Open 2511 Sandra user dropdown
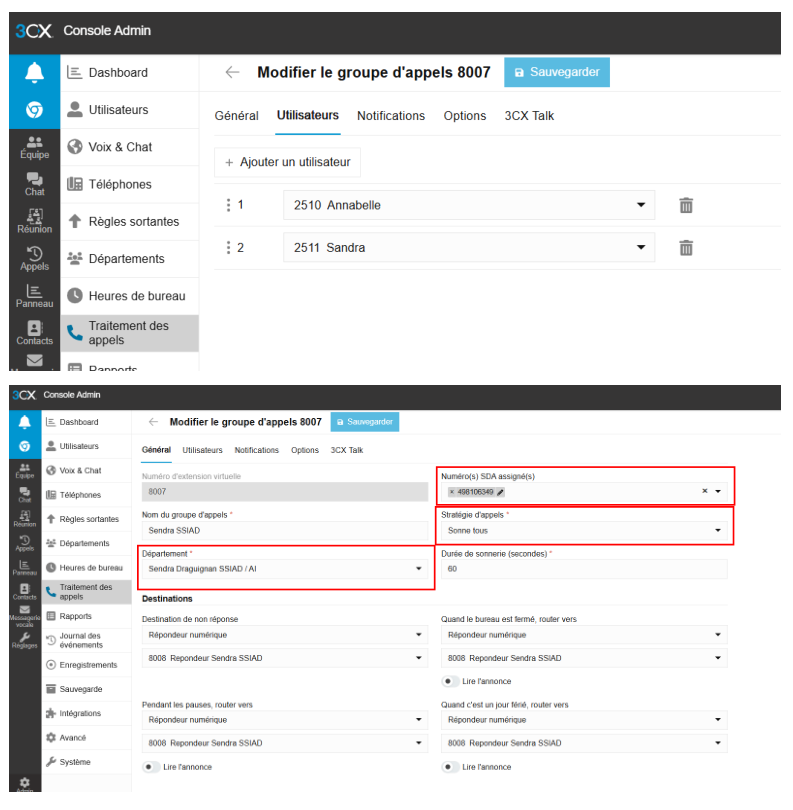This screenshot has width=793, height=810. pyautogui.click(x=469, y=247)
